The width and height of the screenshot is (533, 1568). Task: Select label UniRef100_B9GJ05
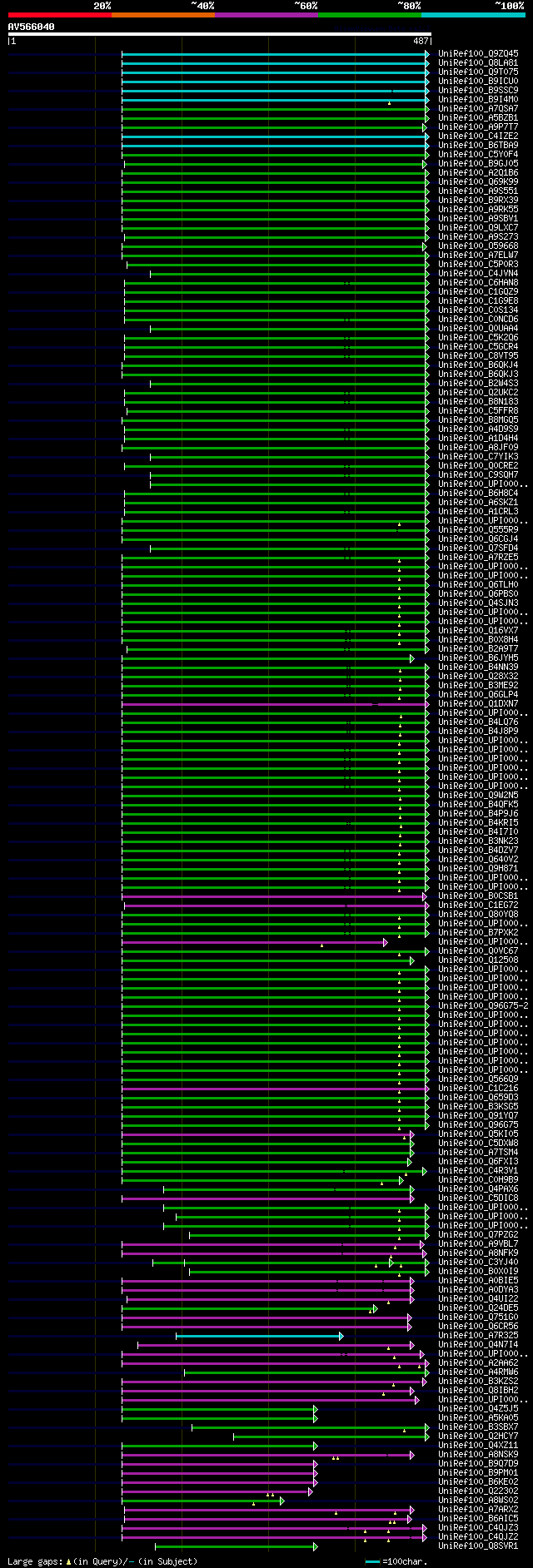tap(478, 164)
